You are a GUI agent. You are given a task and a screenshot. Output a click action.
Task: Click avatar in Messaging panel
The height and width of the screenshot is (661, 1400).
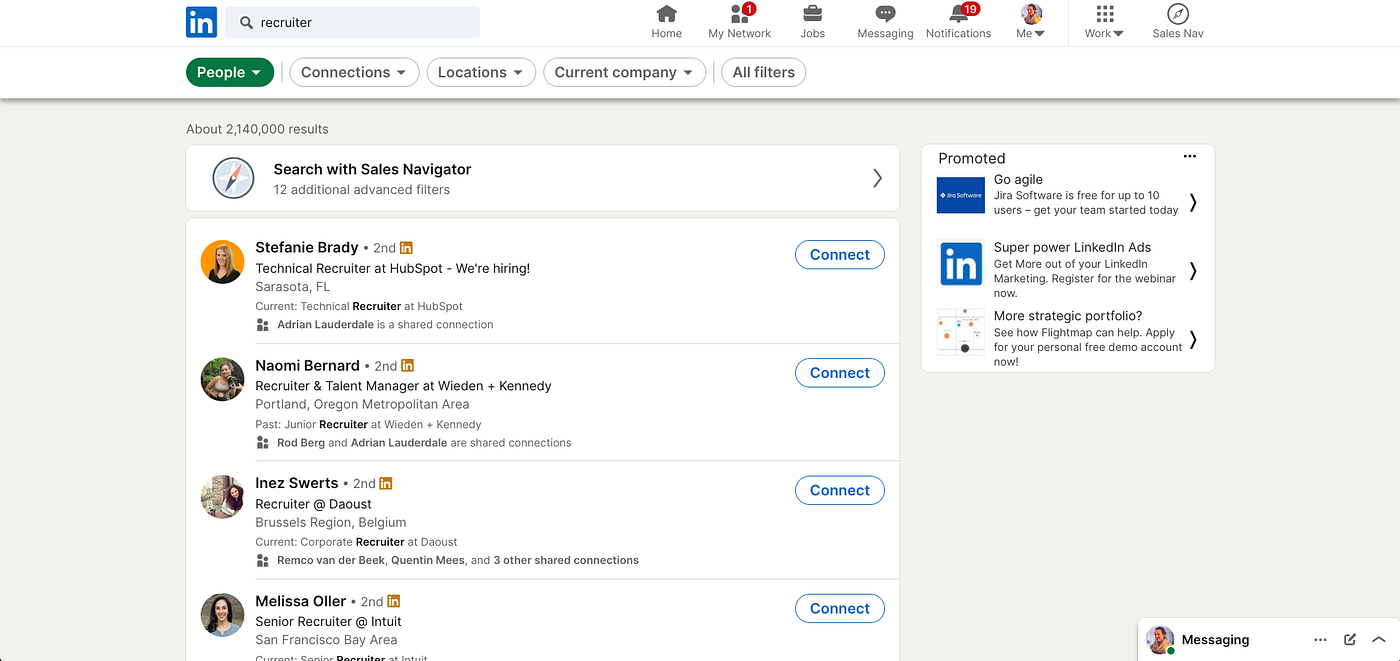(x=1160, y=640)
